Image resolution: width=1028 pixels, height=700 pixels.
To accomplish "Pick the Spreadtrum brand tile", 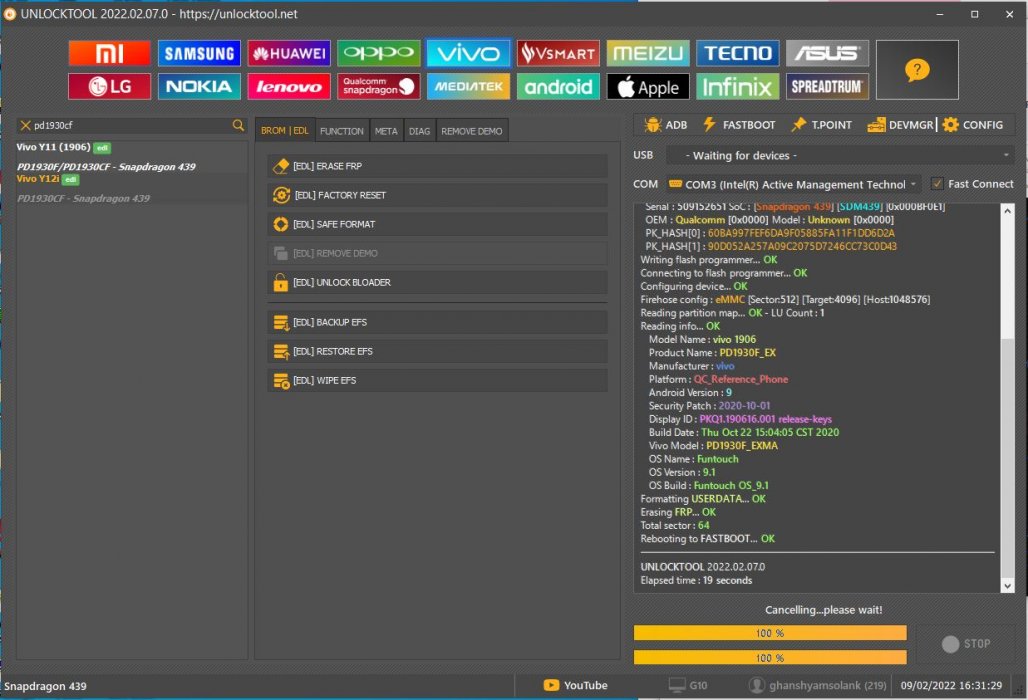I will click(x=827, y=87).
